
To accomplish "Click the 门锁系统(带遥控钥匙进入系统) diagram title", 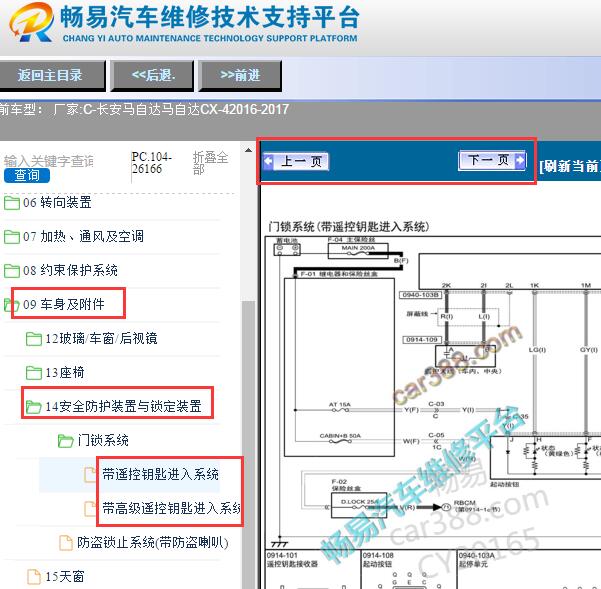I will pyautogui.click(x=349, y=227).
